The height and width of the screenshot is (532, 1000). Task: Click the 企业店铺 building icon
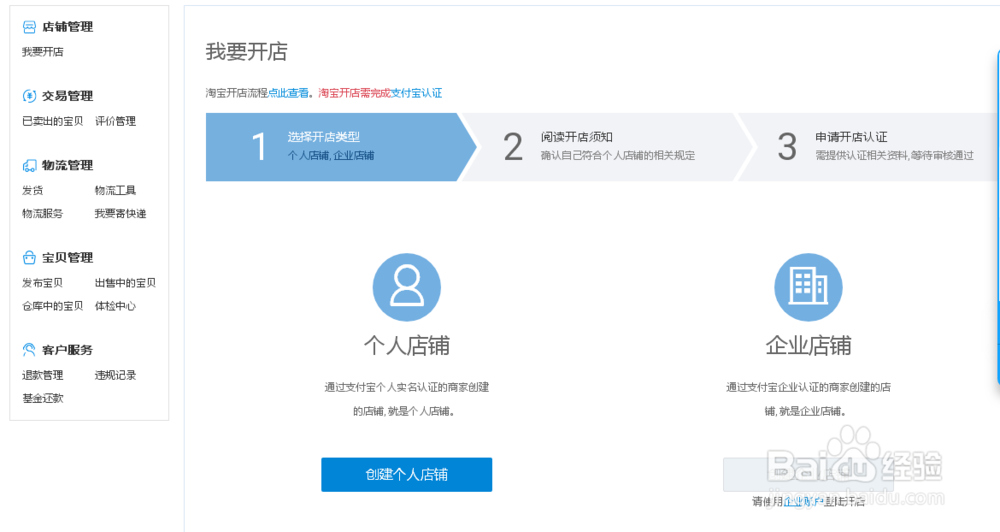pyautogui.click(x=808, y=287)
